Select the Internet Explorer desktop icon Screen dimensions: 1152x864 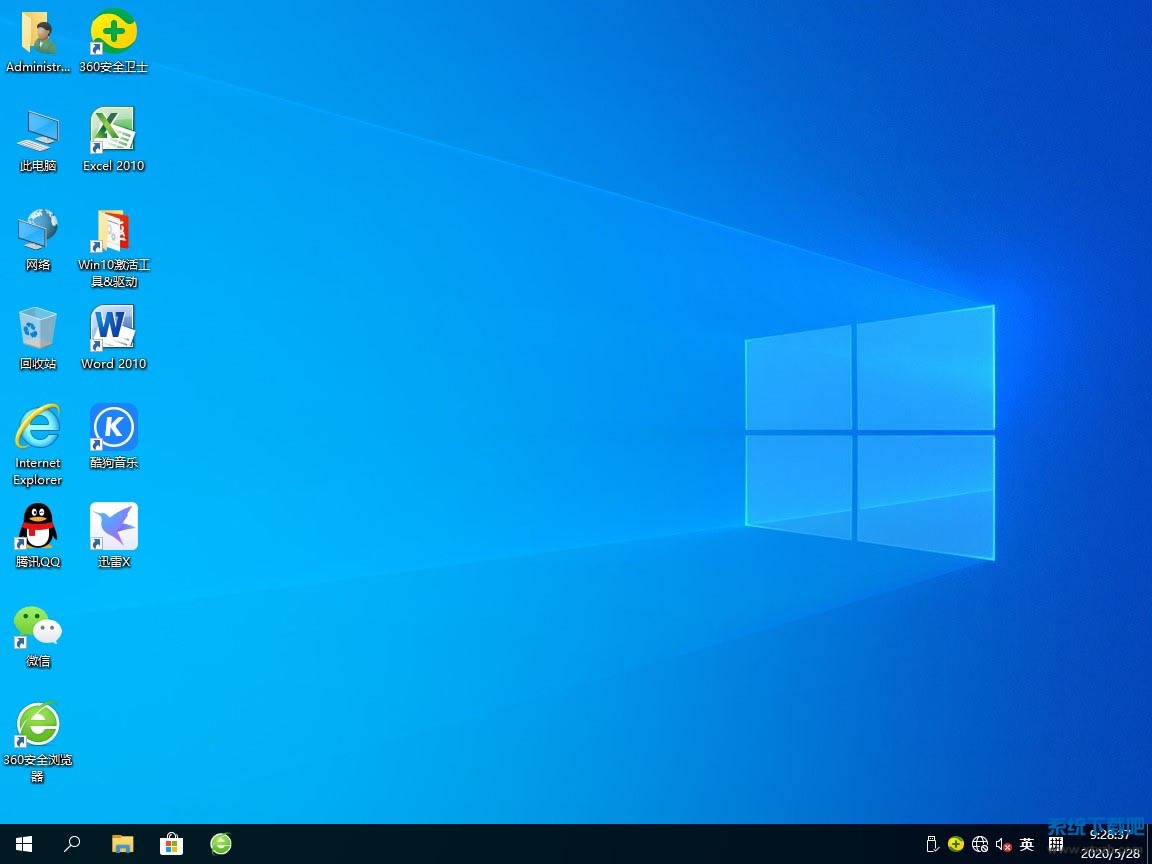(x=38, y=429)
